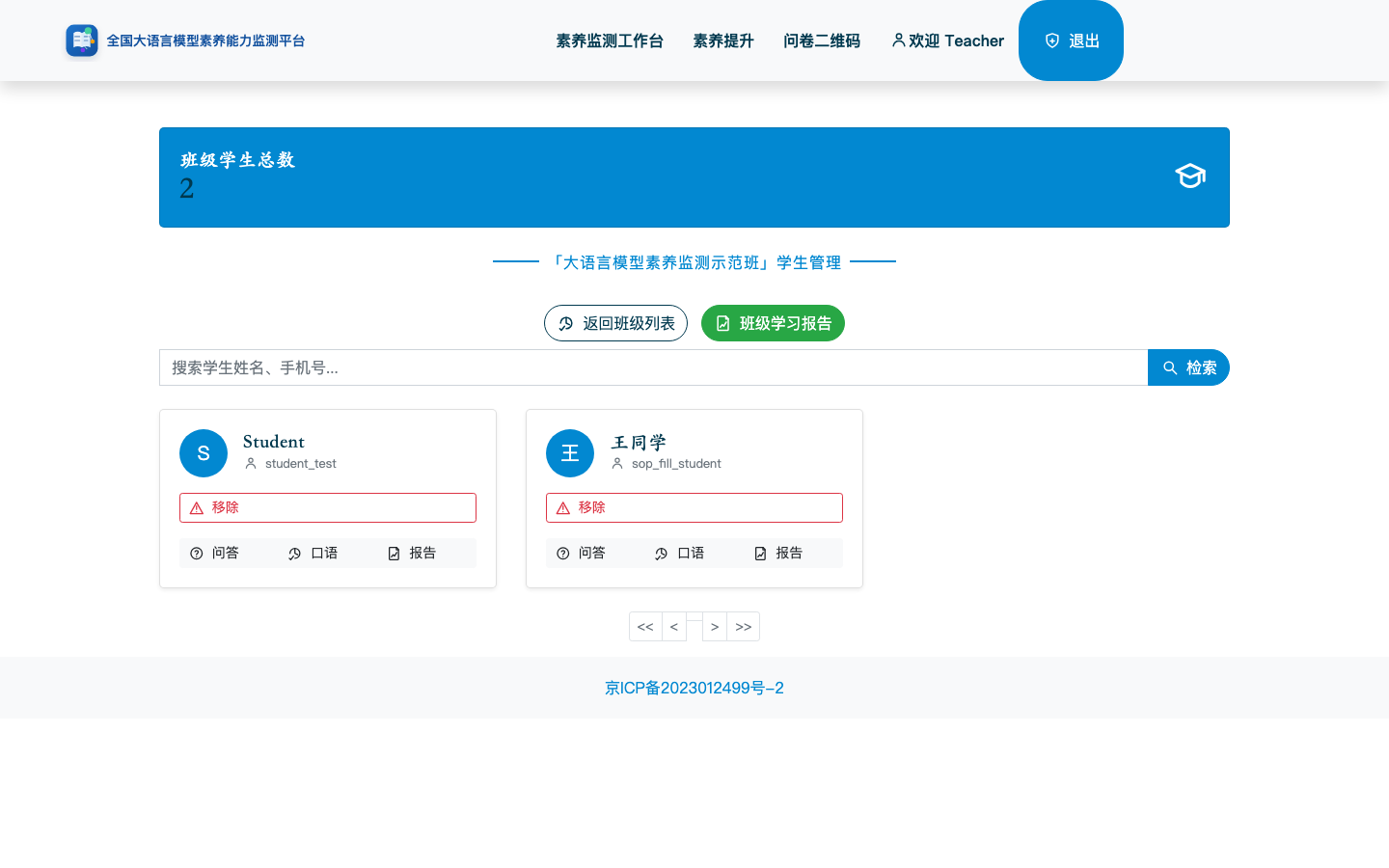Click the shield icon in the 退出 button

pyautogui.click(x=1052, y=41)
